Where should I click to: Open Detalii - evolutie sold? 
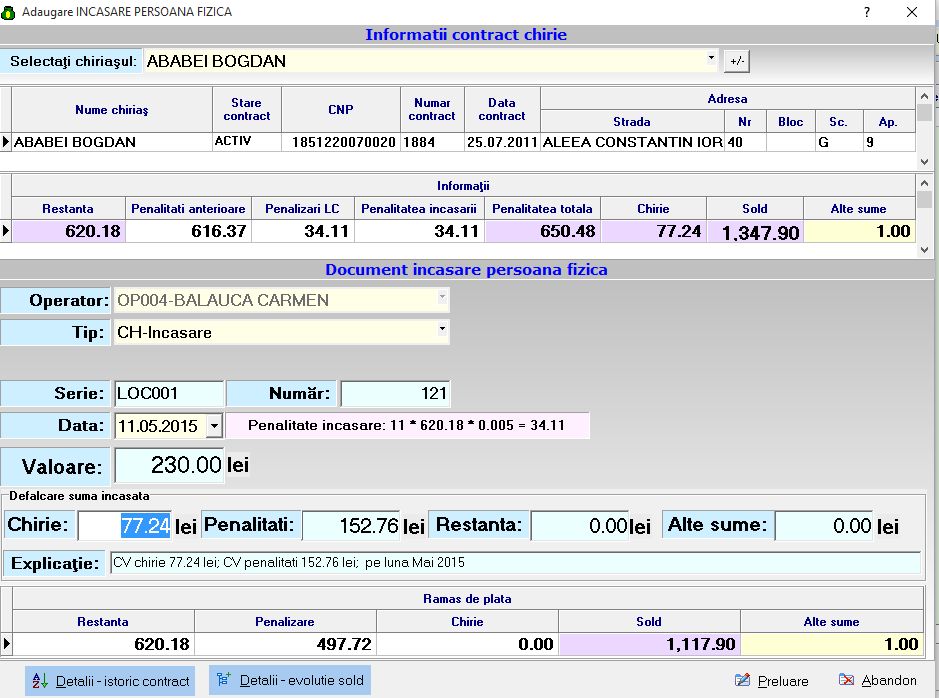(290, 681)
